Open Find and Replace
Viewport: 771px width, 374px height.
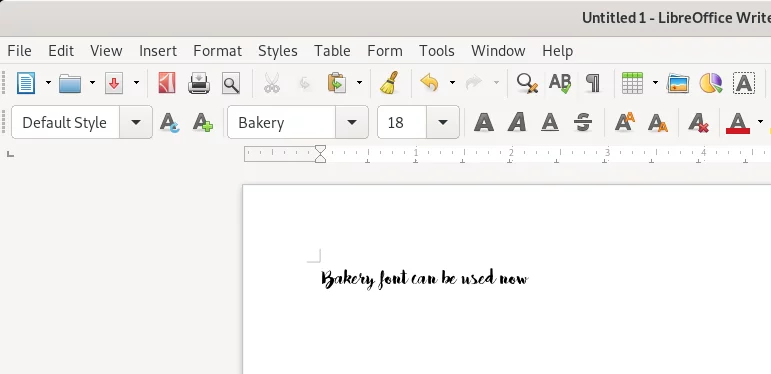(527, 83)
